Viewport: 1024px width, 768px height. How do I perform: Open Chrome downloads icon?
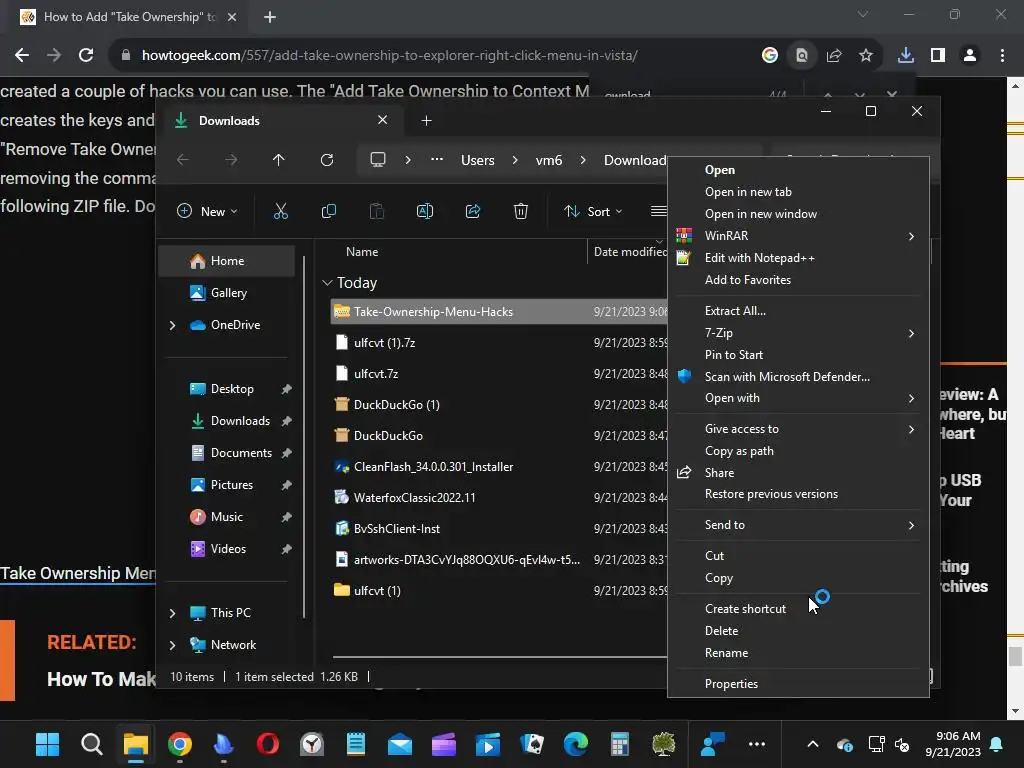pyautogui.click(x=906, y=56)
